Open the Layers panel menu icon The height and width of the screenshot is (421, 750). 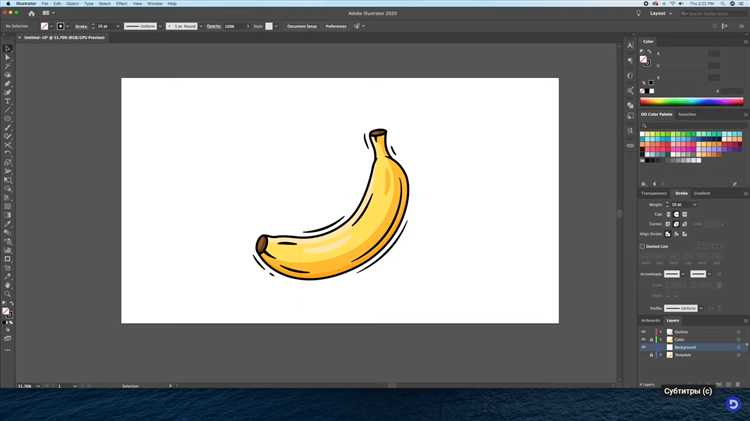[745, 321]
